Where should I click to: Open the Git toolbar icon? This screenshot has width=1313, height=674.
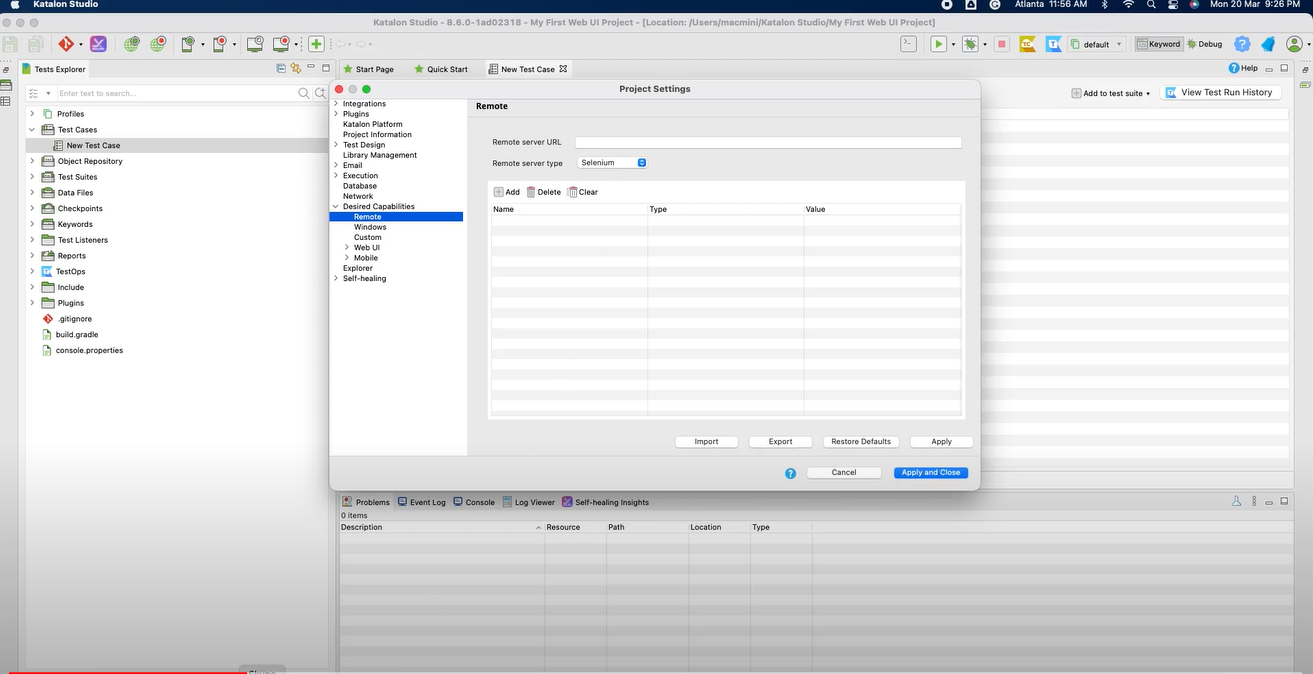coord(65,44)
